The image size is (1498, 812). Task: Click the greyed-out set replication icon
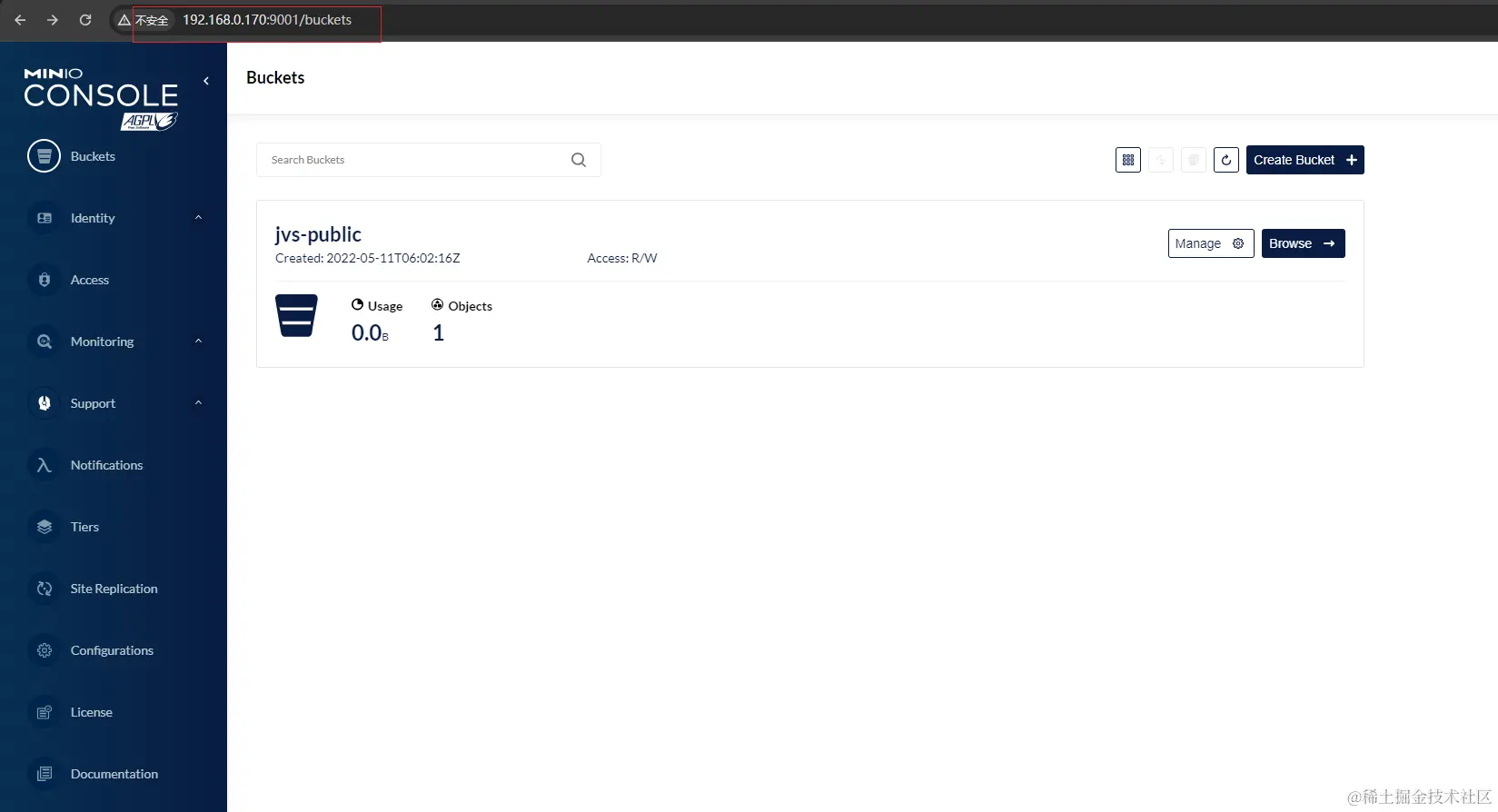click(x=1194, y=160)
